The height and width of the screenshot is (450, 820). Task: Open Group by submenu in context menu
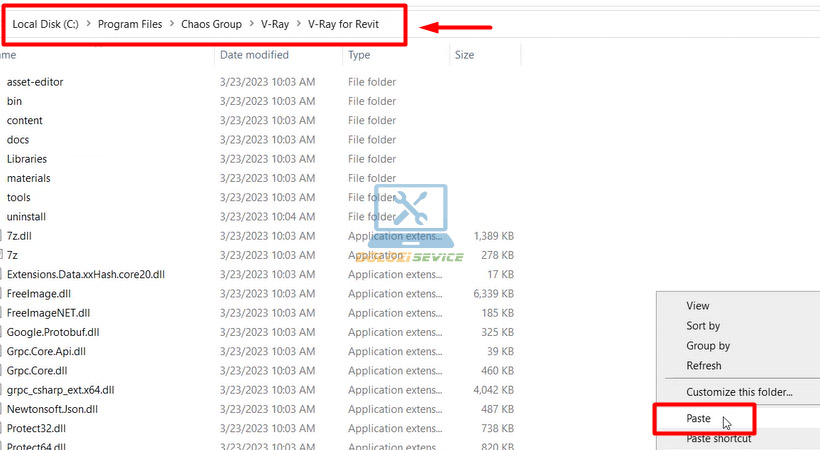[x=708, y=346]
